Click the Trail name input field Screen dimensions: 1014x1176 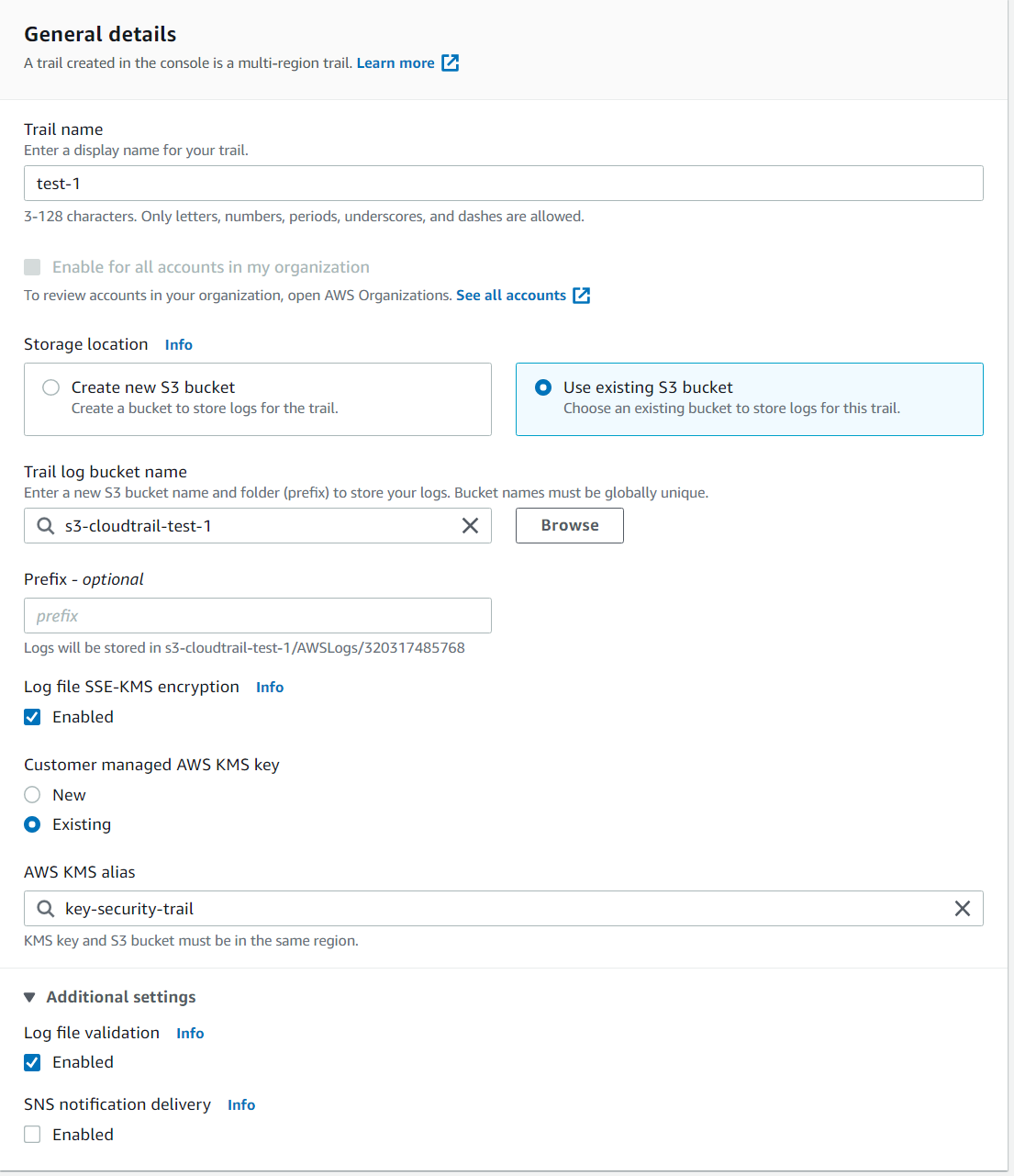tap(503, 184)
